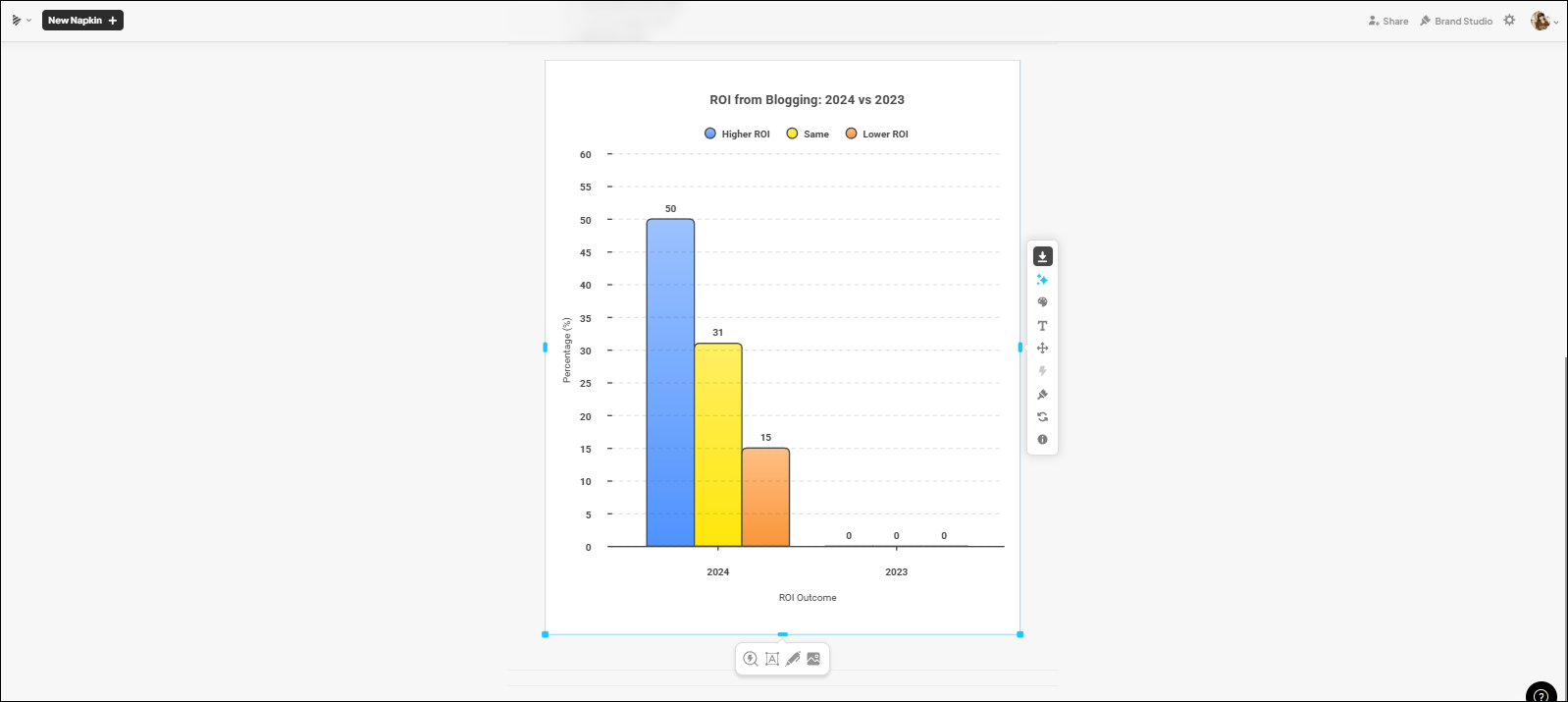The image size is (1568, 702).
Task: Click the 31 value label above yellow bar
Action: point(718,333)
